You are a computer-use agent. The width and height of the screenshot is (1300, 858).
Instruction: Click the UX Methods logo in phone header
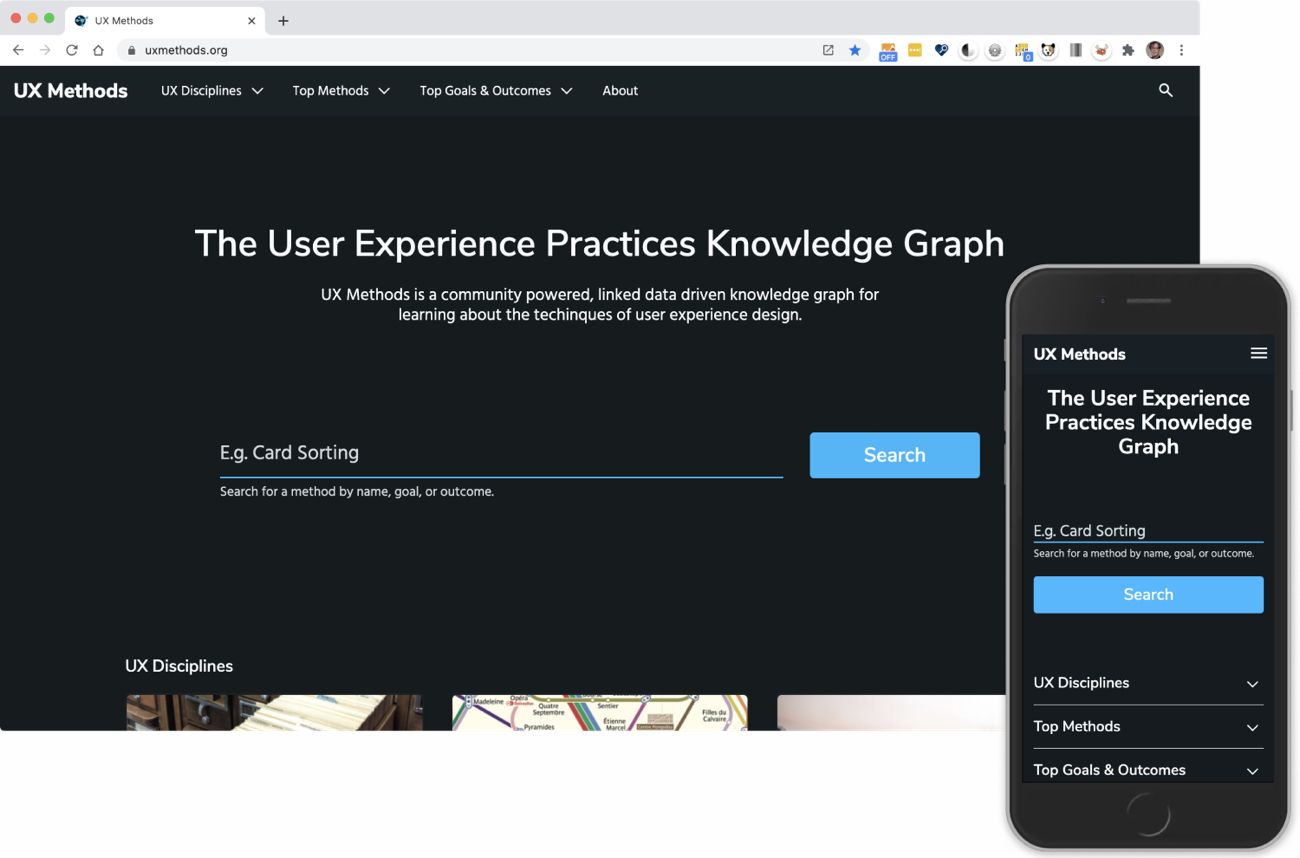(x=1079, y=354)
